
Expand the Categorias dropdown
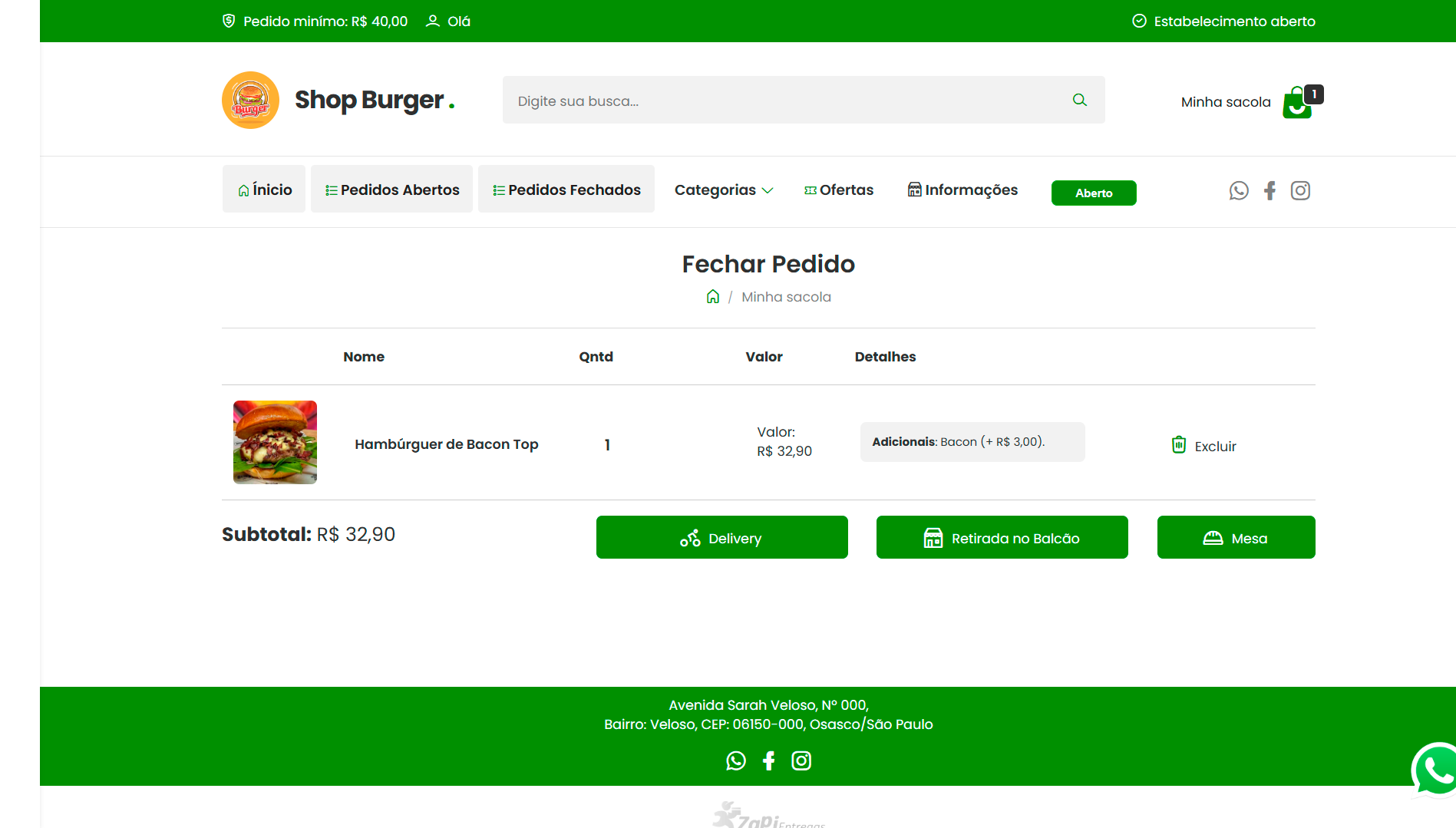[x=724, y=190]
